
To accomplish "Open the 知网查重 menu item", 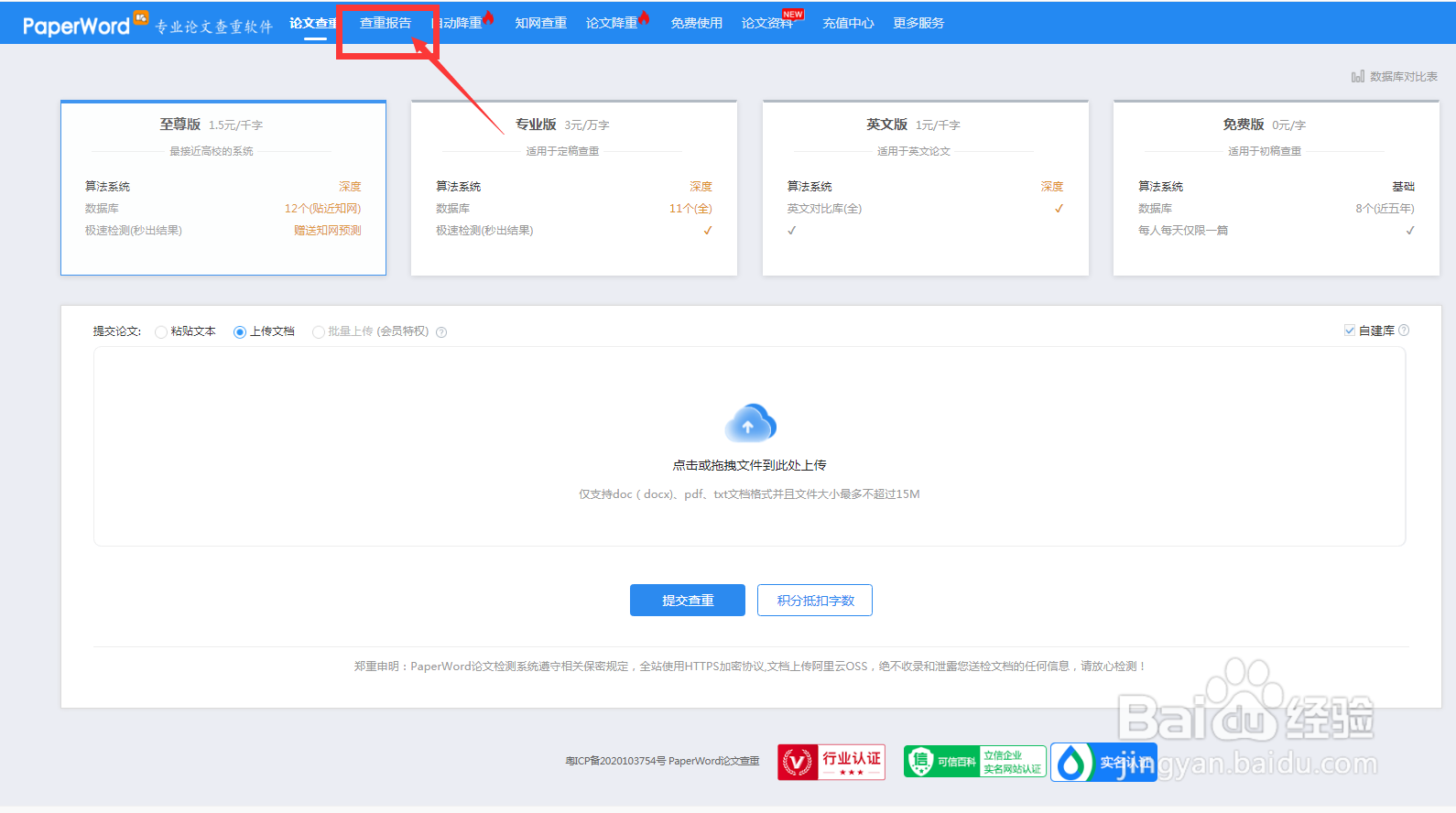I will (540, 23).
